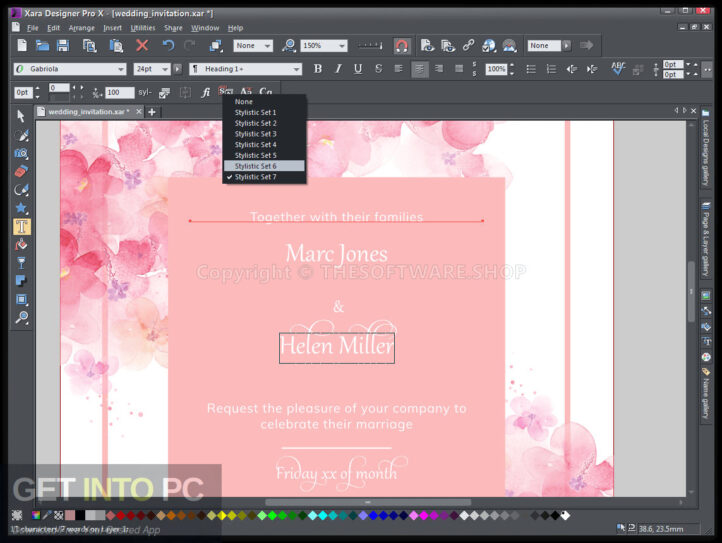This screenshot has height=543, width=722.
Task: Open a file with folder icon
Action: click(x=42, y=45)
